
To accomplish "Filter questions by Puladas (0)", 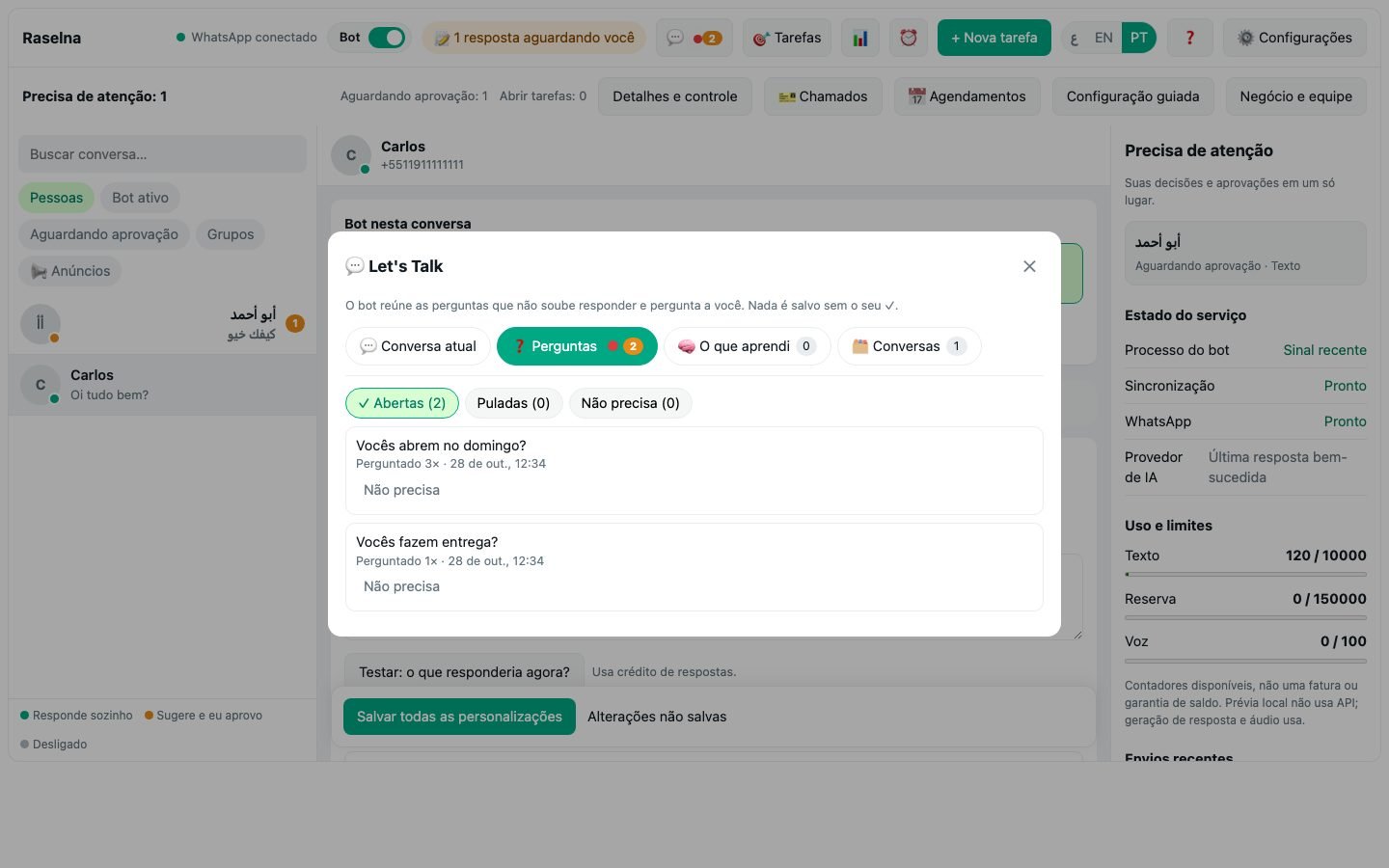I will (513, 403).
